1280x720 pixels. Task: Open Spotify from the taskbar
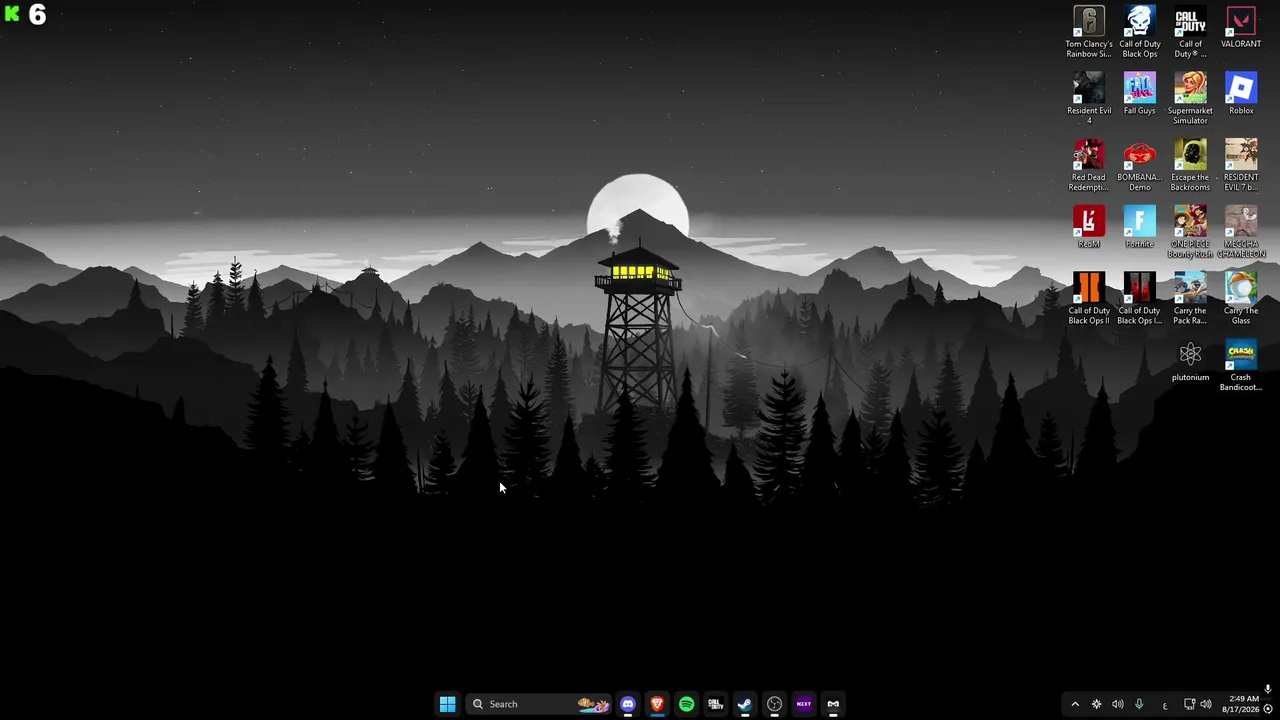click(686, 704)
